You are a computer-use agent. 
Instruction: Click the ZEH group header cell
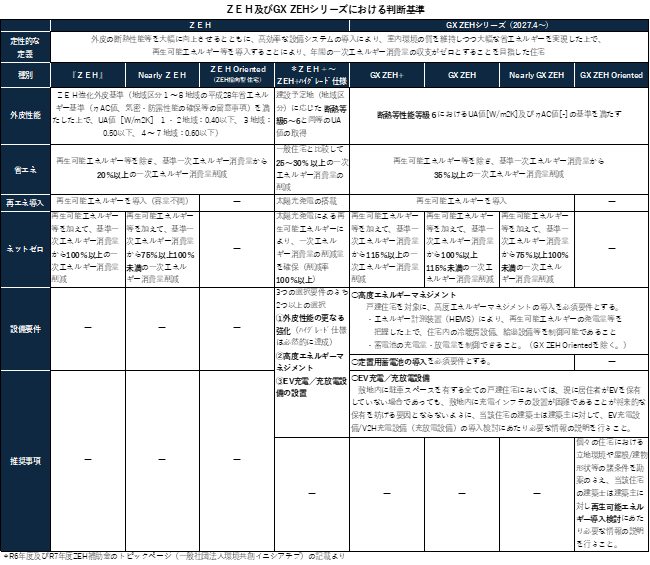tap(200, 25)
